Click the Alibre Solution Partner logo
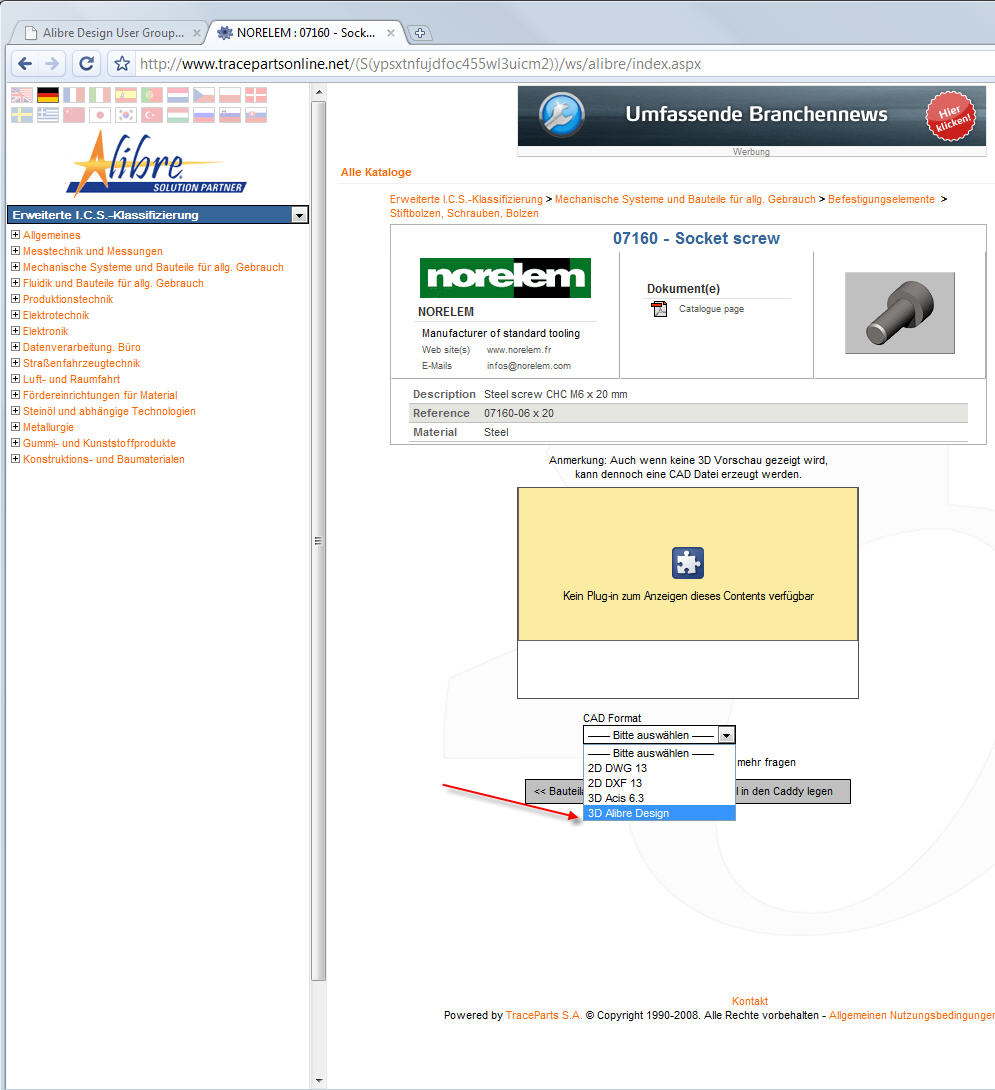 coord(156,164)
